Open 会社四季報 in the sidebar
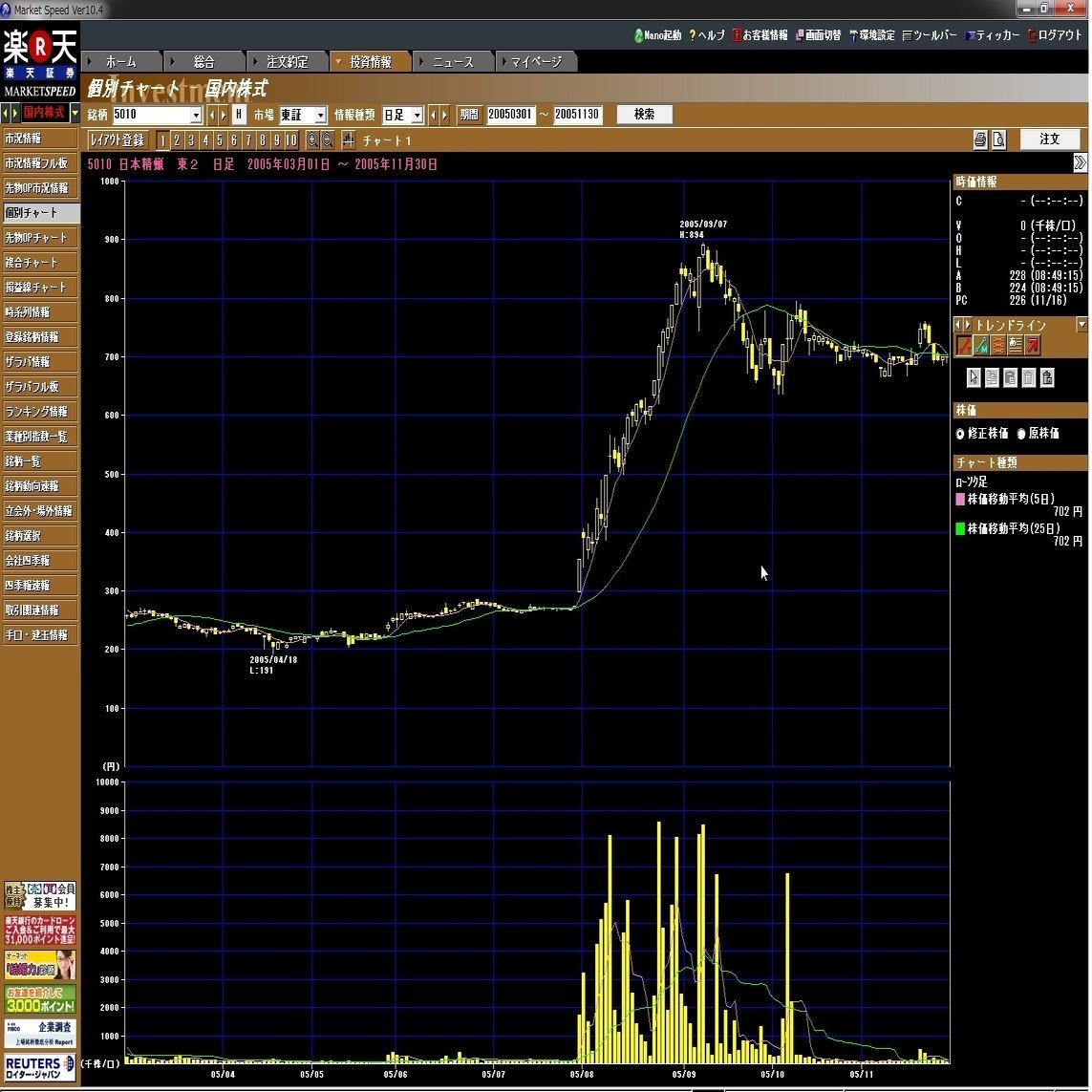Viewport: 1092px width, 1092px height. (x=40, y=561)
